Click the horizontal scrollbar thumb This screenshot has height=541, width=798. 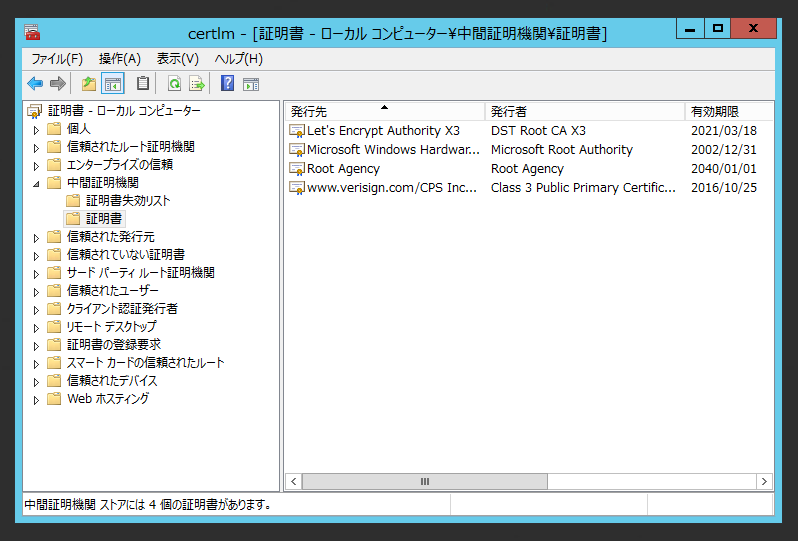pyautogui.click(x=425, y=481)
